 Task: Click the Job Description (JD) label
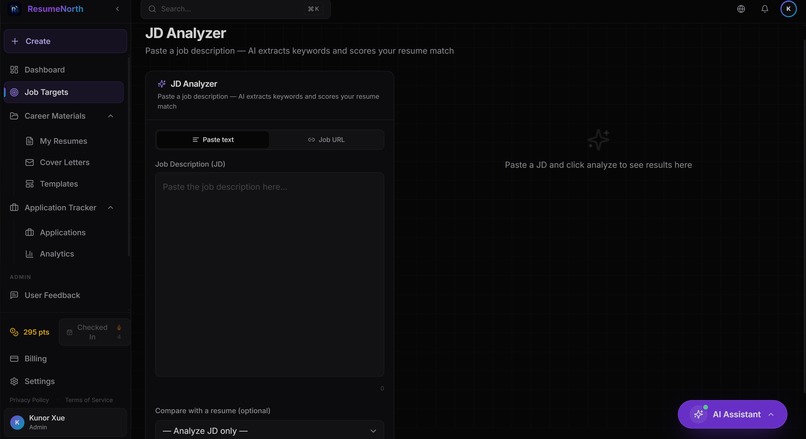pos(190,164)
